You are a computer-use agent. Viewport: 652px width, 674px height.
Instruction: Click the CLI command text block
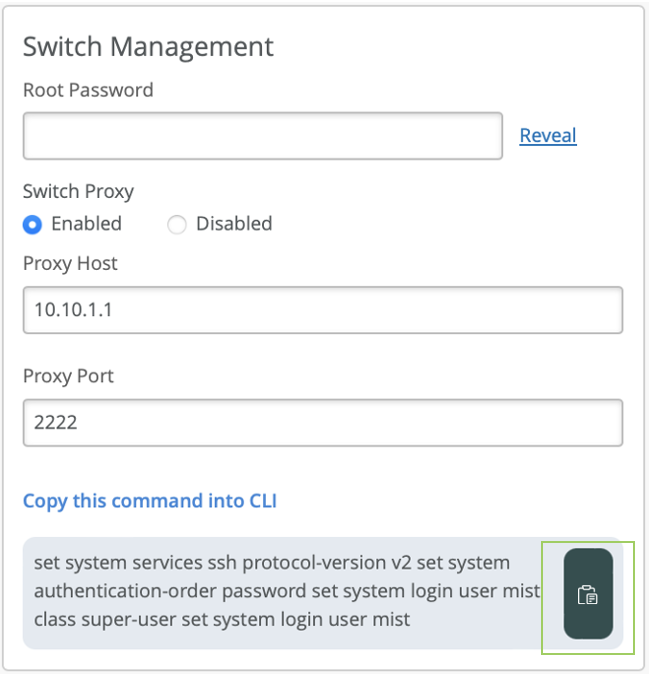pyautogui.click(x=287, y=591)
